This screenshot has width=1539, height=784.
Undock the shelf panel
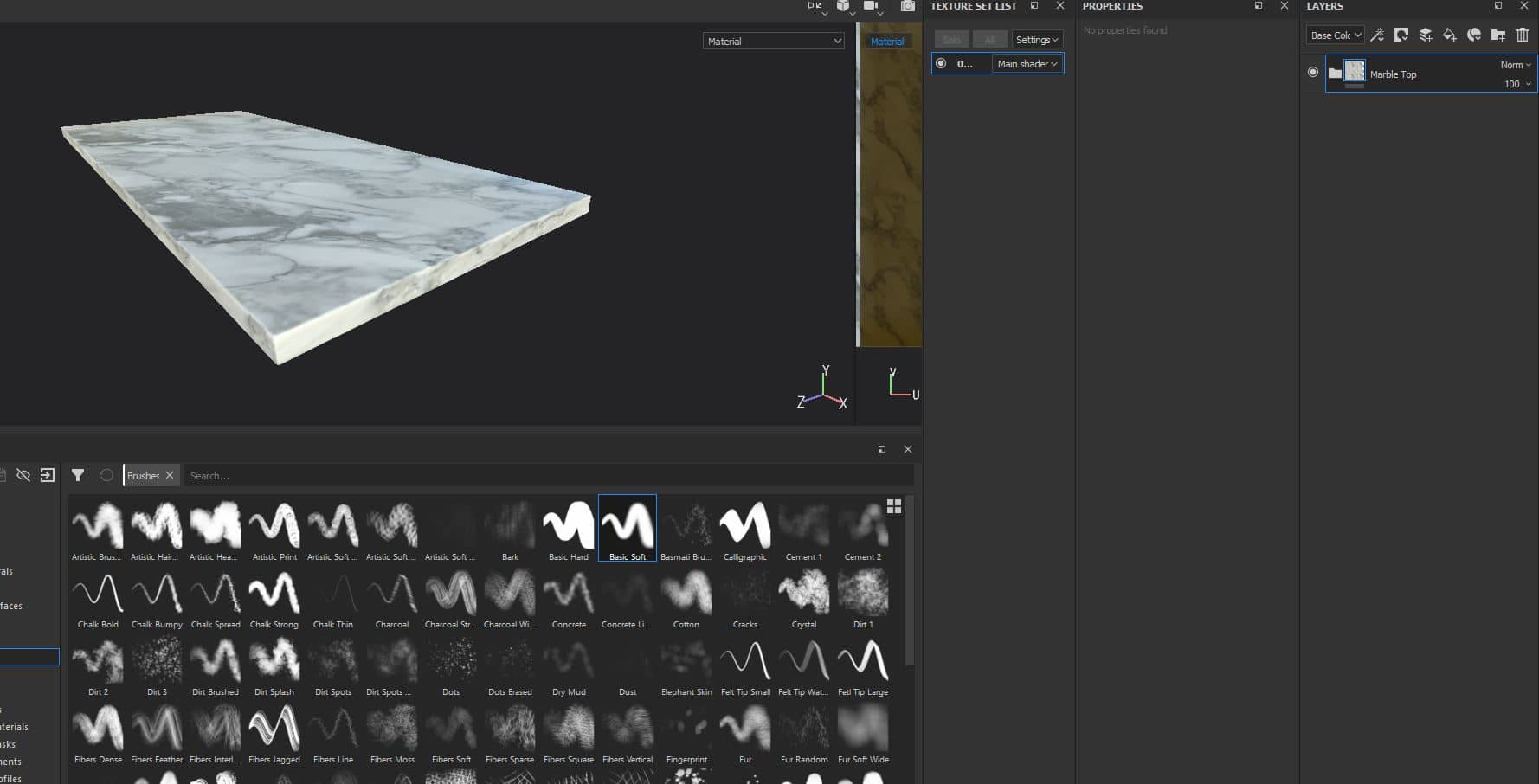tap(882, 449)
